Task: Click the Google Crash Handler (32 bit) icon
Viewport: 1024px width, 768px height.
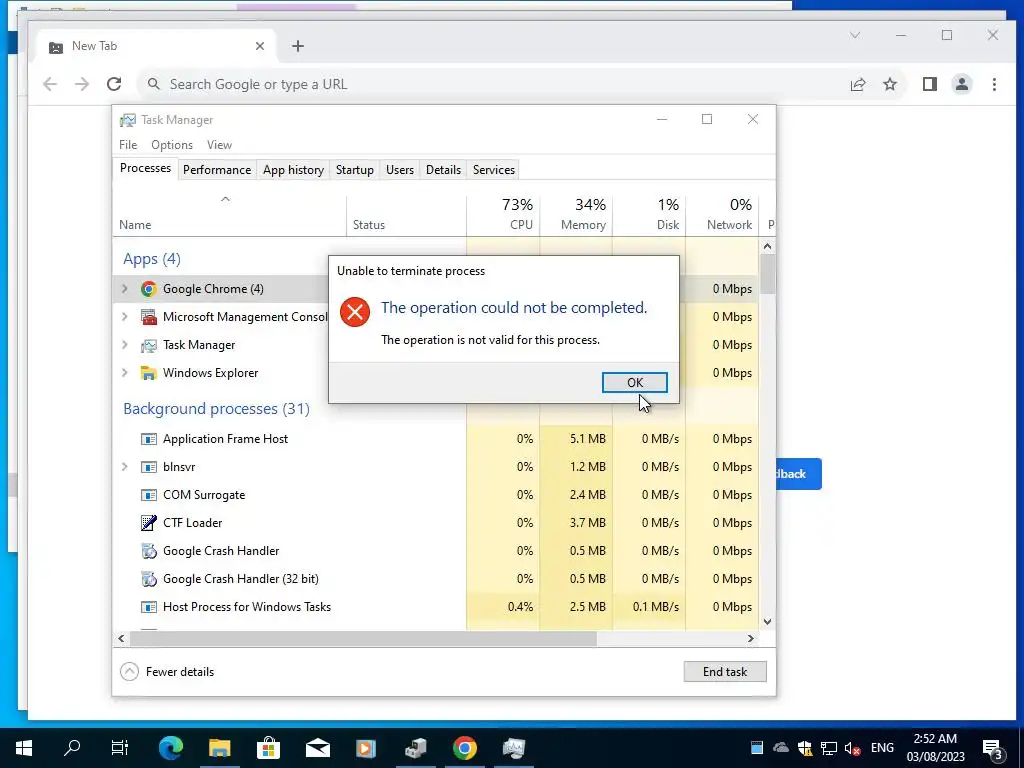Action: coord(149,579)
